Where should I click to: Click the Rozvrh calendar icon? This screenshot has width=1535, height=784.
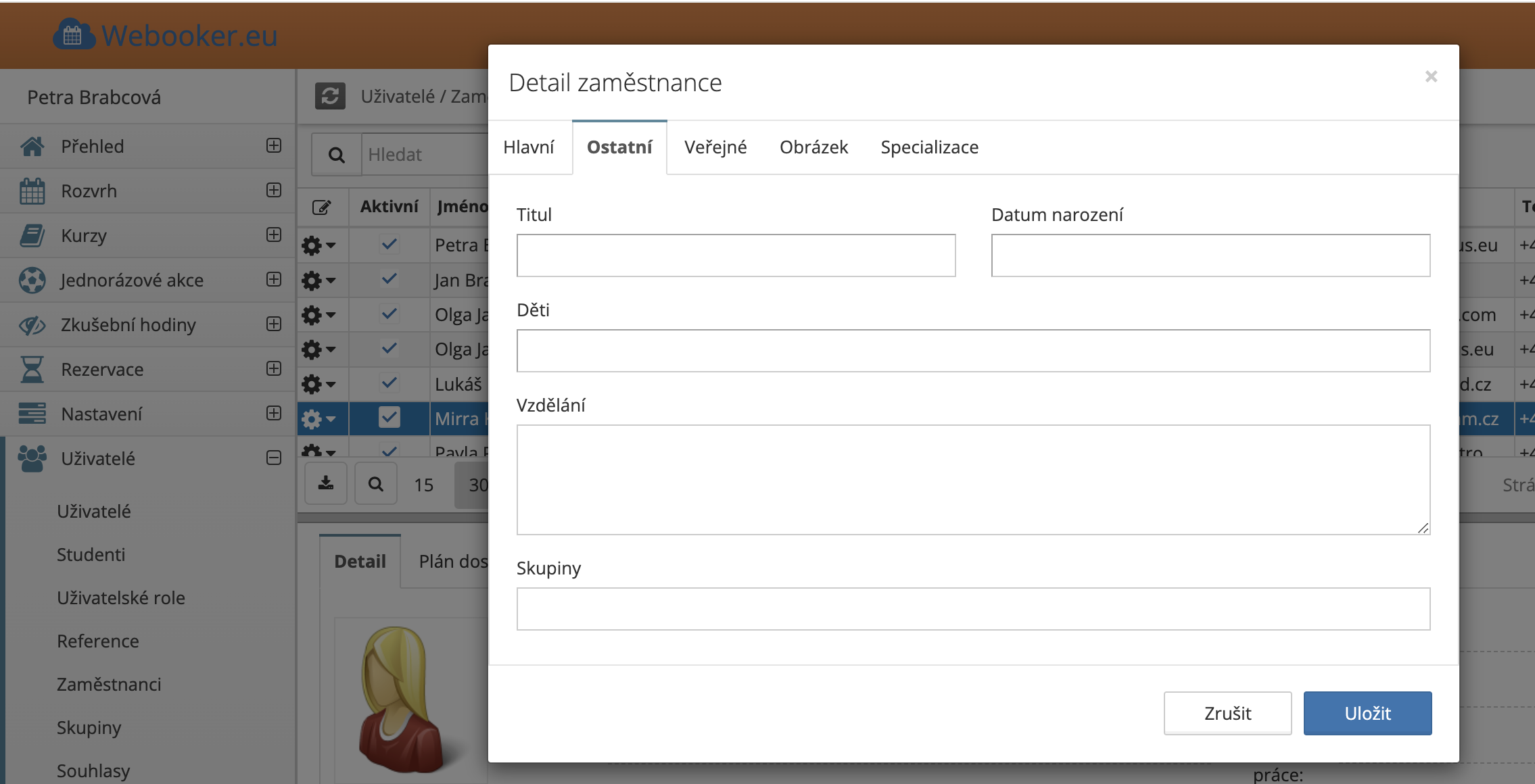(32, 191)
